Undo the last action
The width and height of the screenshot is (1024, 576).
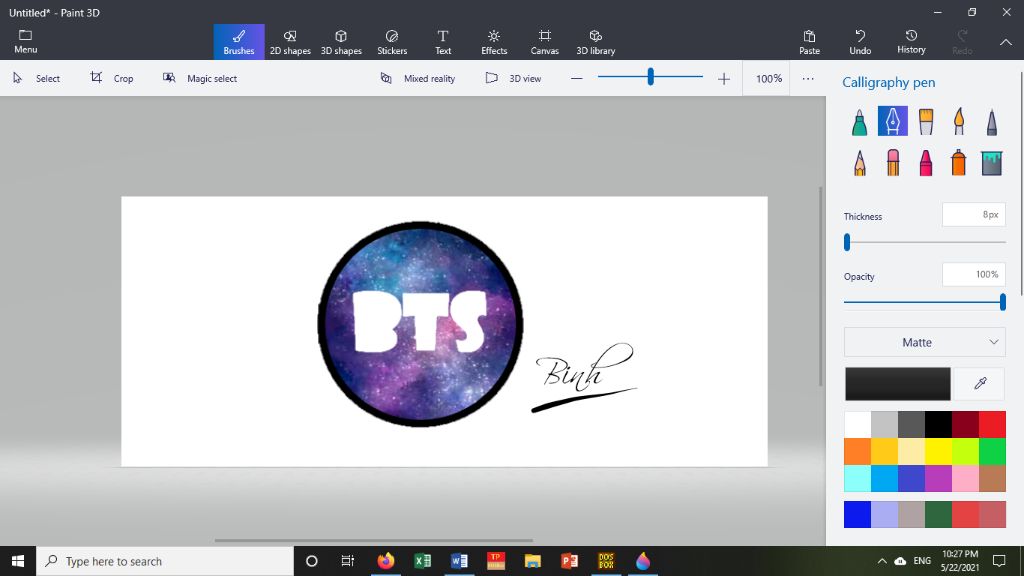coord(860,42)
